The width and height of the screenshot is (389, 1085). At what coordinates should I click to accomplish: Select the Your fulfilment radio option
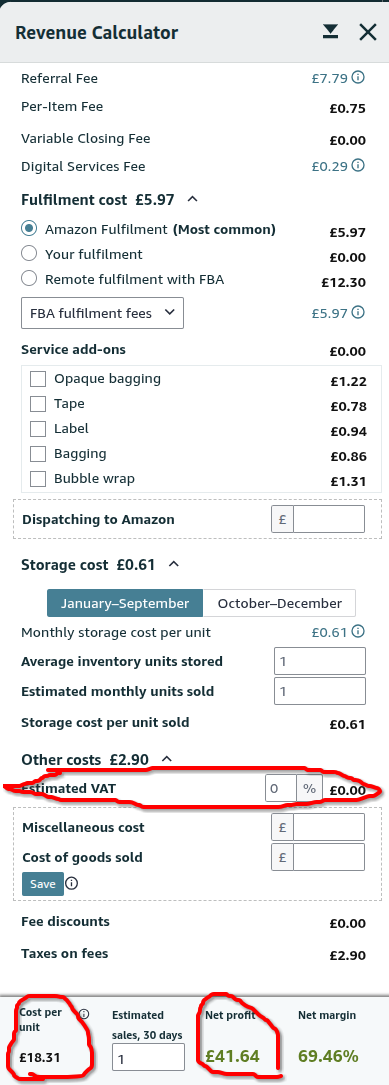tap(29, 254)
